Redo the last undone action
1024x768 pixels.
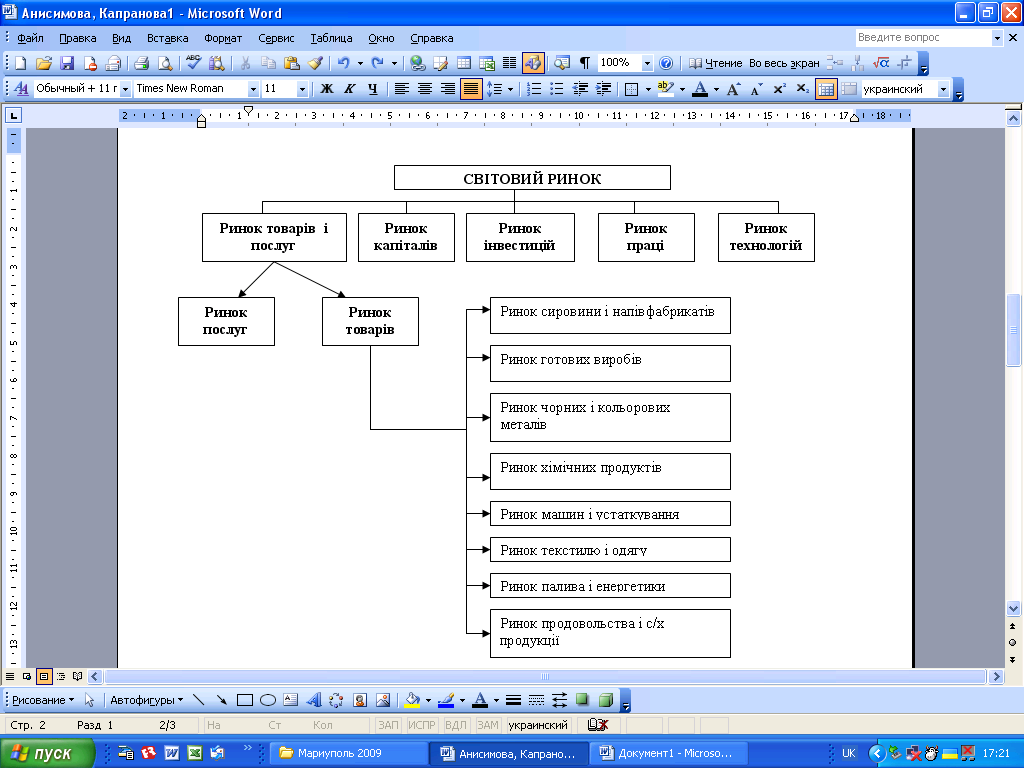[x=377, y=63]
